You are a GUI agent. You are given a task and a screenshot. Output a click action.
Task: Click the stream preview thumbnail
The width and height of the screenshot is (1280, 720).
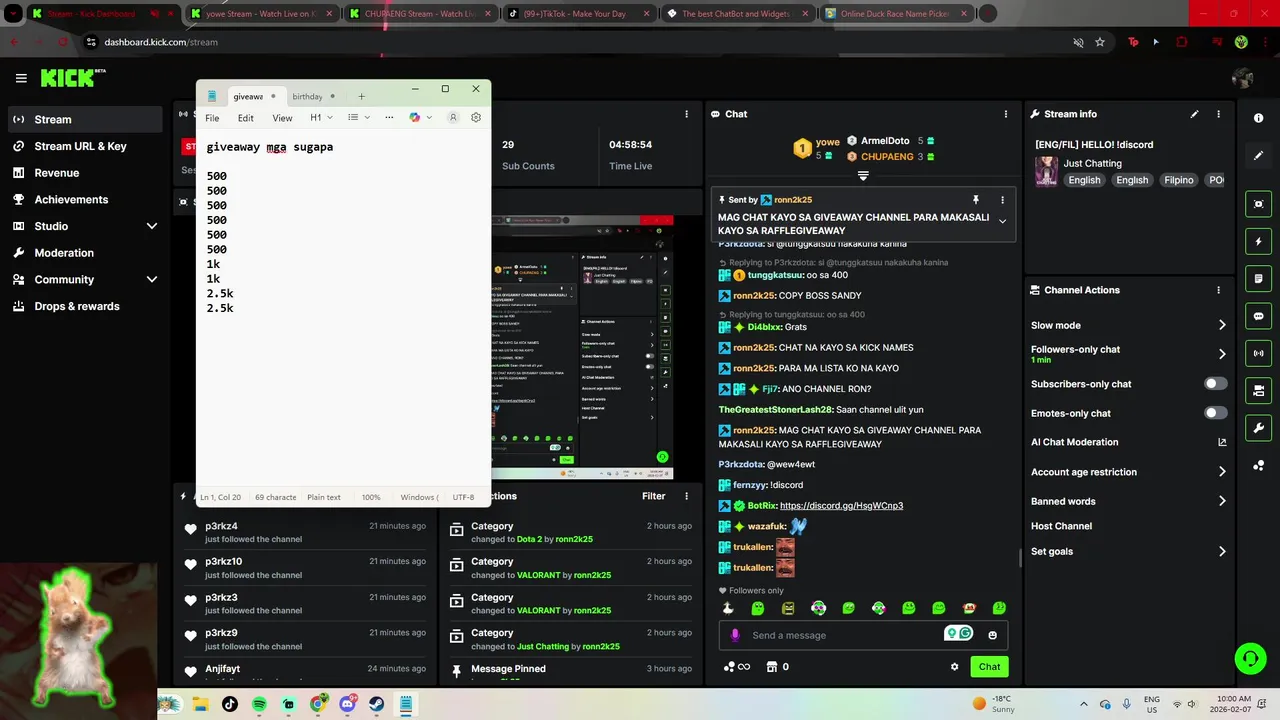coord(582,348)
